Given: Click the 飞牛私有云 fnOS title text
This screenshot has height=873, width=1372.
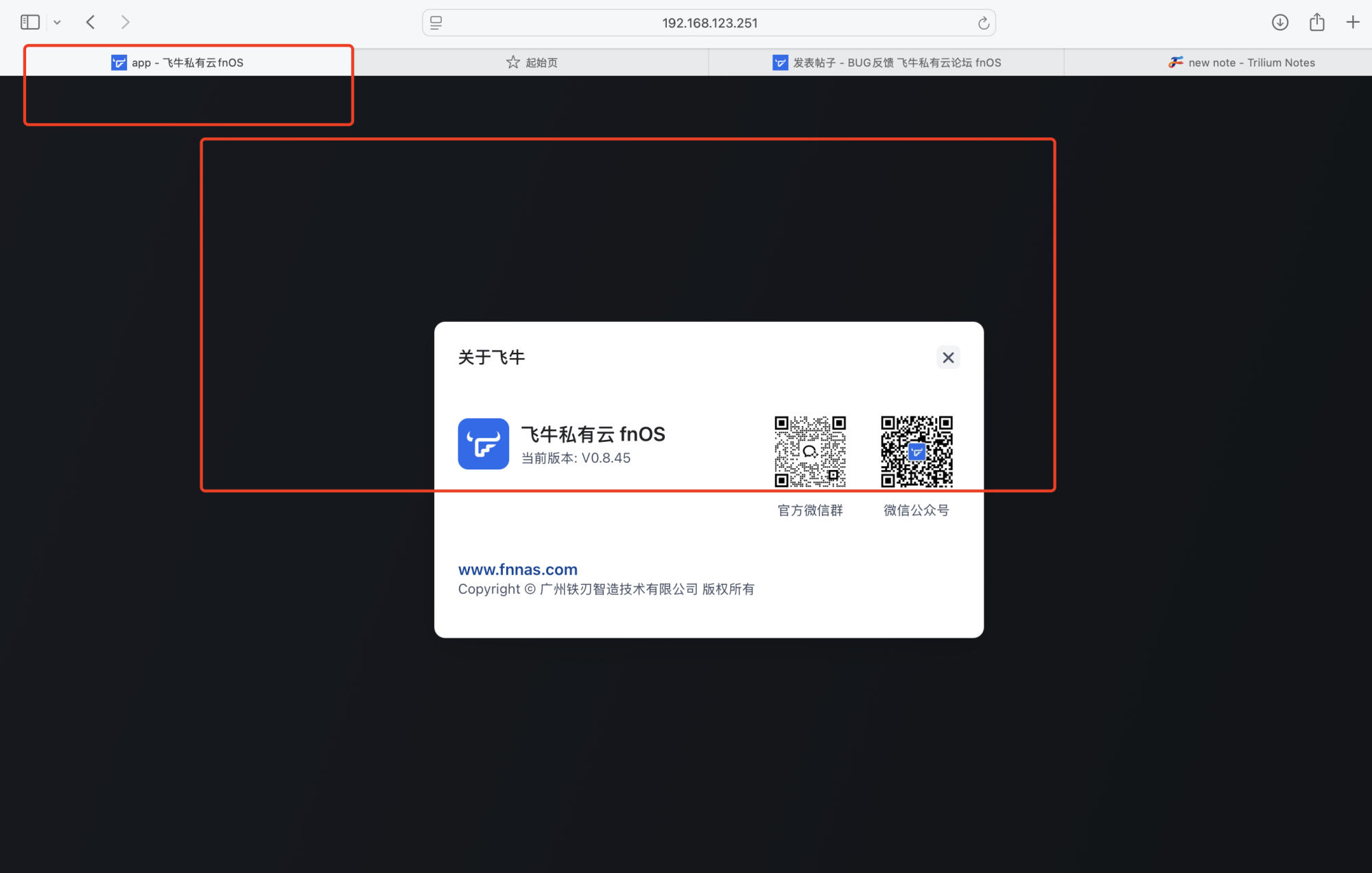Looking at the screenshot, I should [x=593, y=434].
